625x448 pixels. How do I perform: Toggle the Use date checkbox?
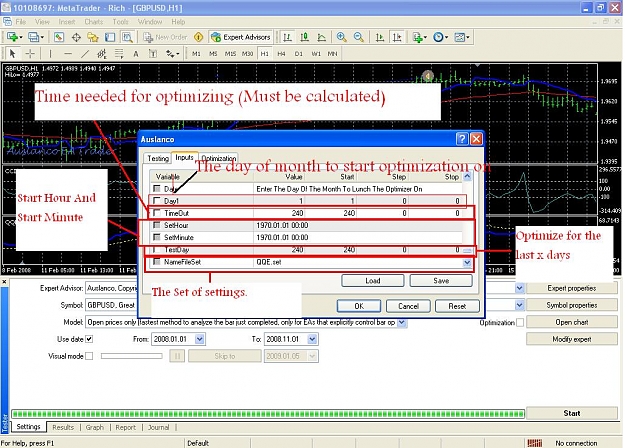tap(89, 339)
